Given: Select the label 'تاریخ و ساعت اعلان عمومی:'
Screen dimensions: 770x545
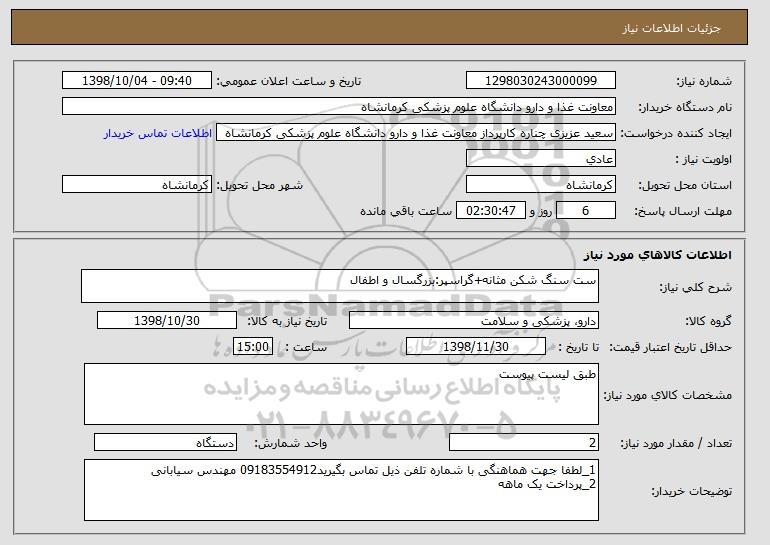Looking at the screenshot, I should tap(289, 82).
